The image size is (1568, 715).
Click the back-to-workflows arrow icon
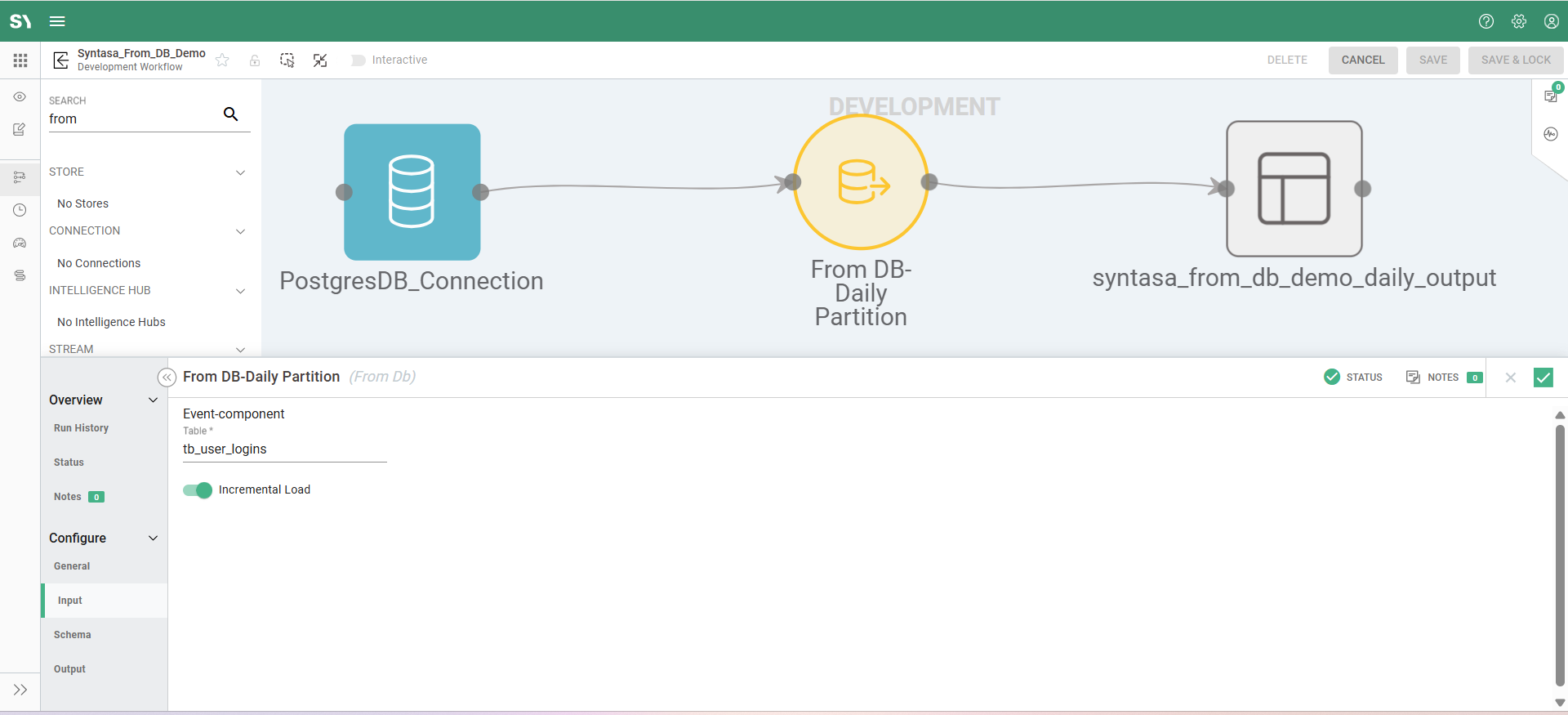[x=60, y=60]
